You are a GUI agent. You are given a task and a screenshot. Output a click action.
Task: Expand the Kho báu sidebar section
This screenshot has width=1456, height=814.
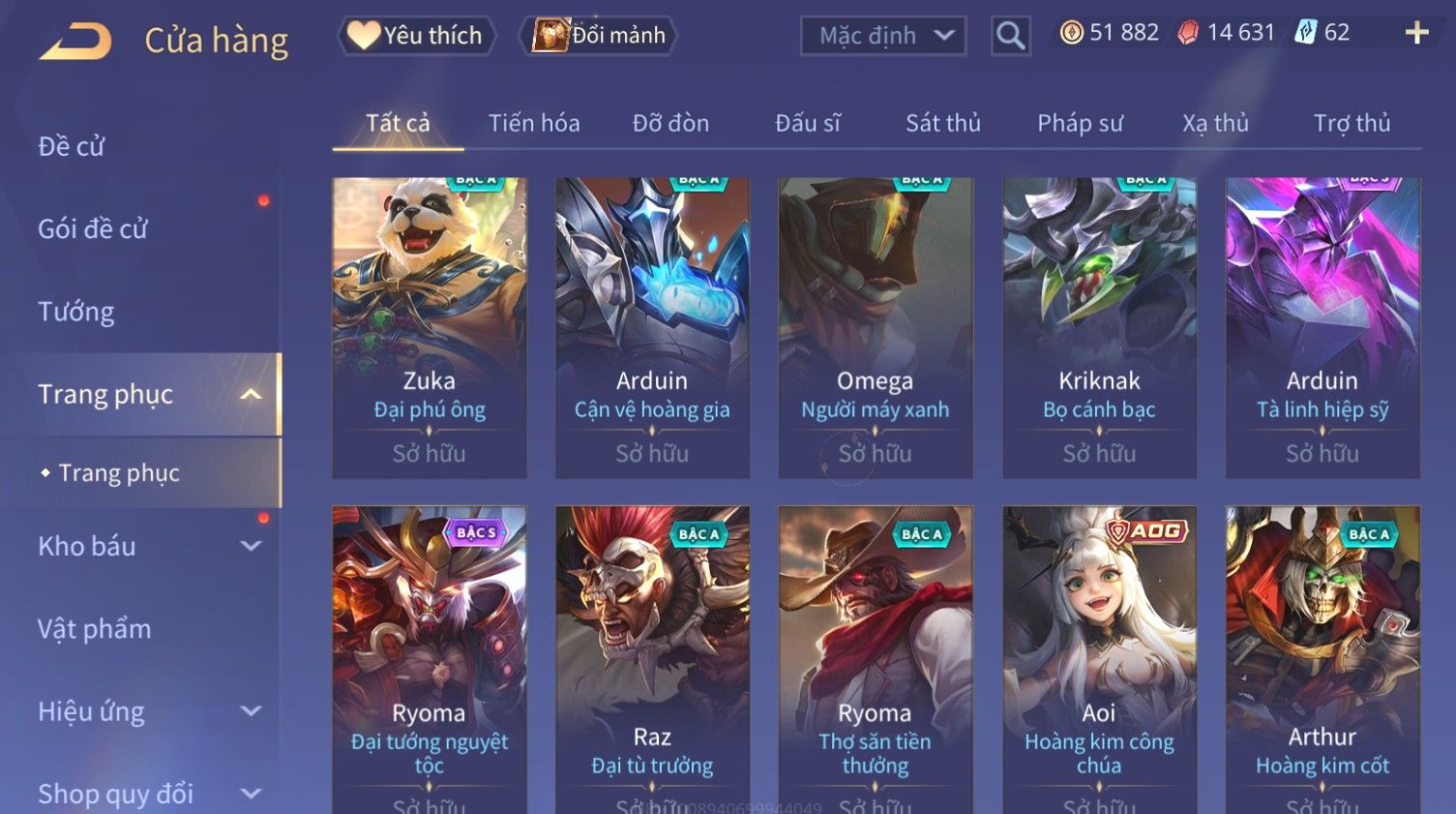pos(251,546)
